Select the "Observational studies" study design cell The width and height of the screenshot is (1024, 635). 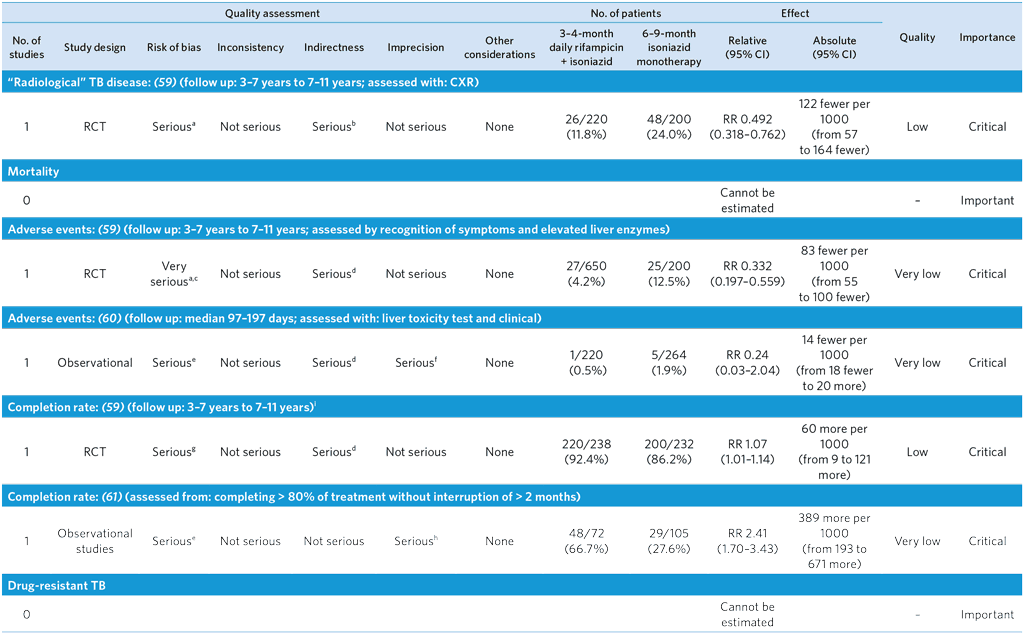(95, 541)
